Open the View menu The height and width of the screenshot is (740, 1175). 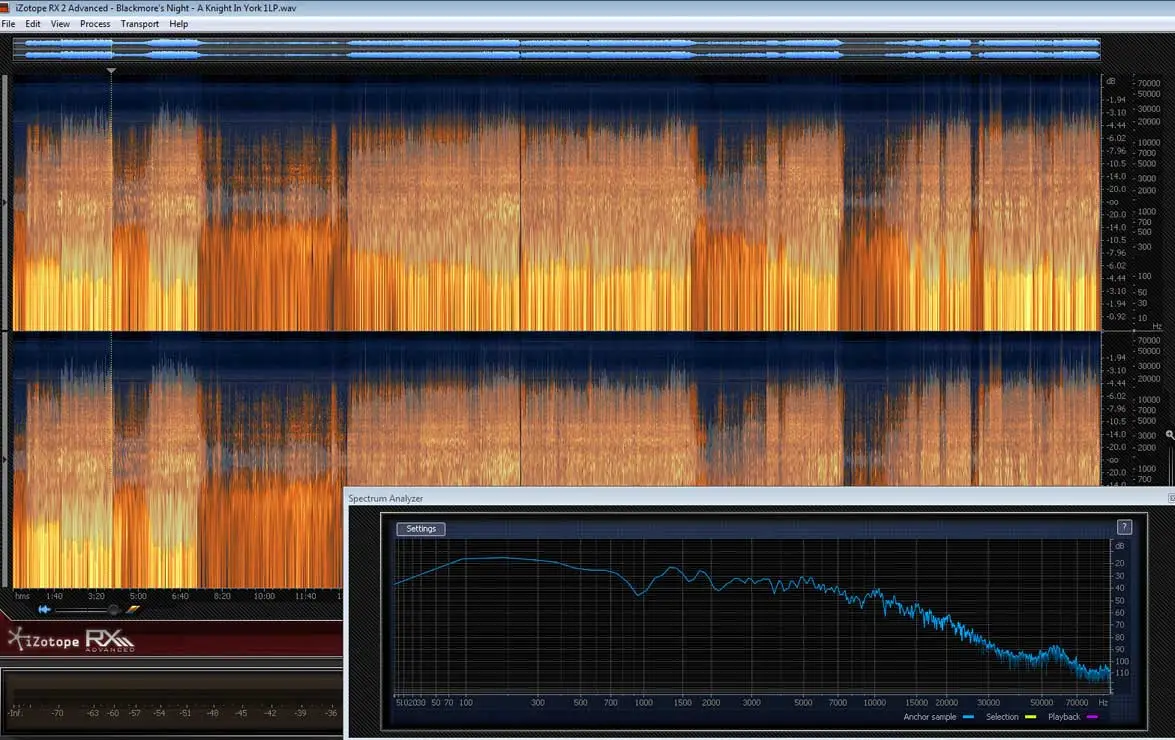coord(60,24)
